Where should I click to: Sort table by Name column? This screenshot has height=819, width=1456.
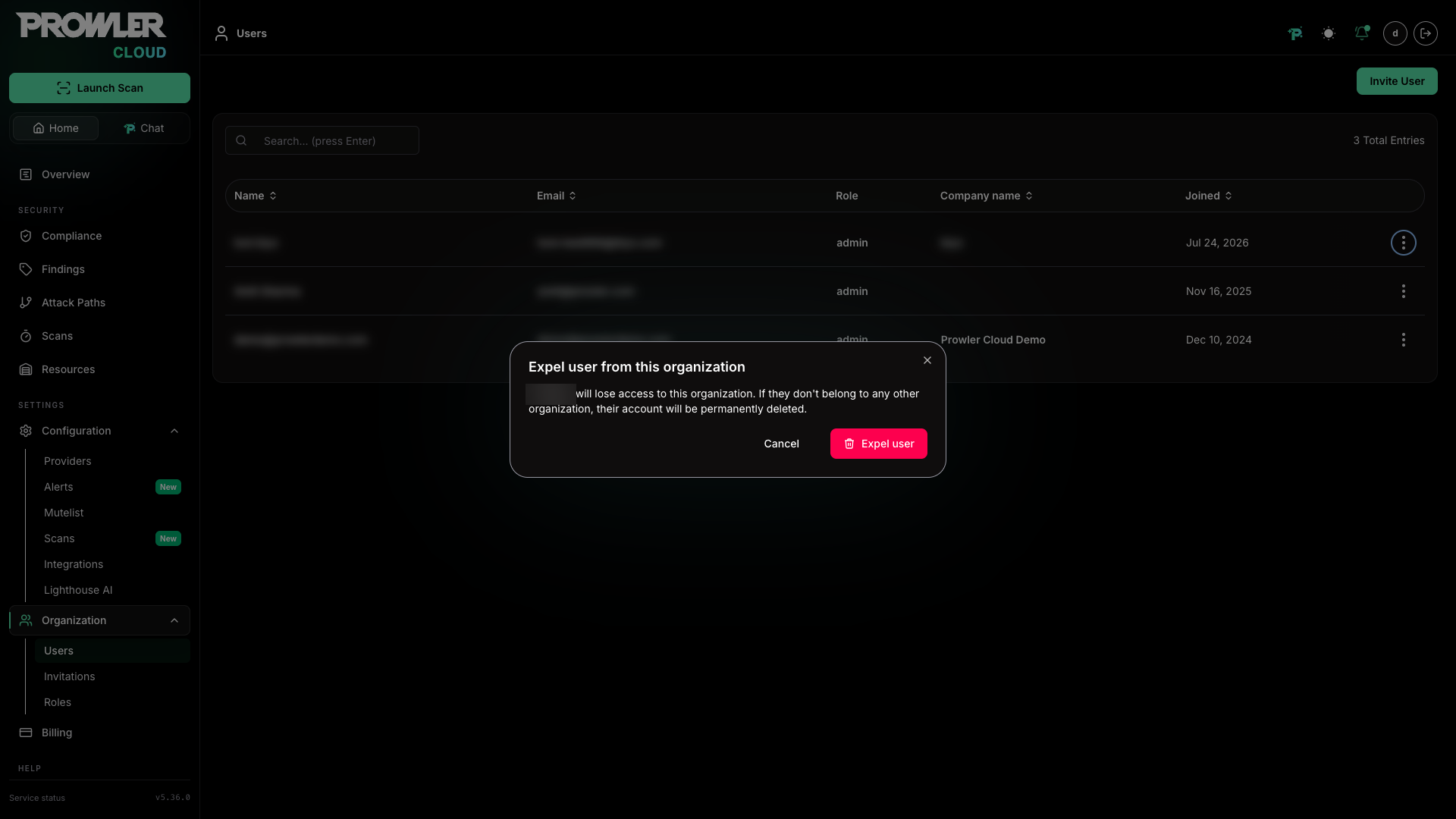point(256,196)
